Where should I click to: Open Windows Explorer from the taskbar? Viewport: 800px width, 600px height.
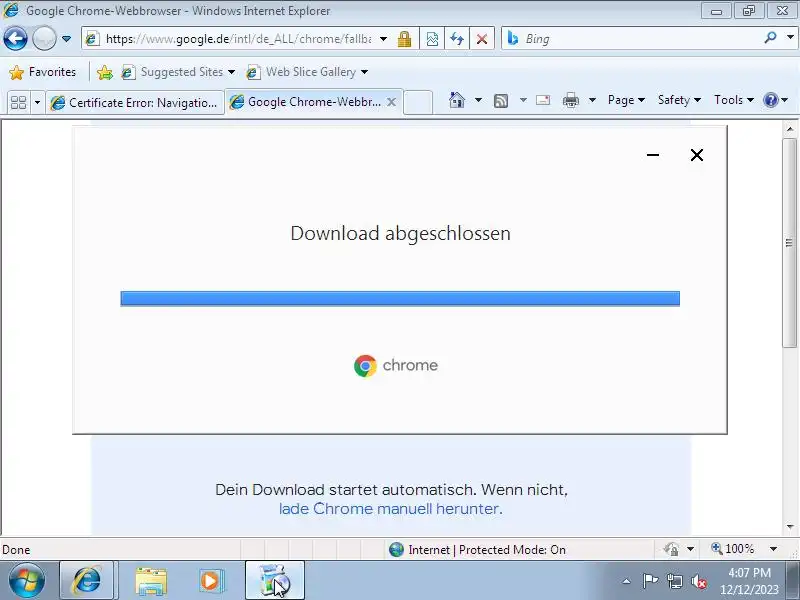(x=151, y=581)
